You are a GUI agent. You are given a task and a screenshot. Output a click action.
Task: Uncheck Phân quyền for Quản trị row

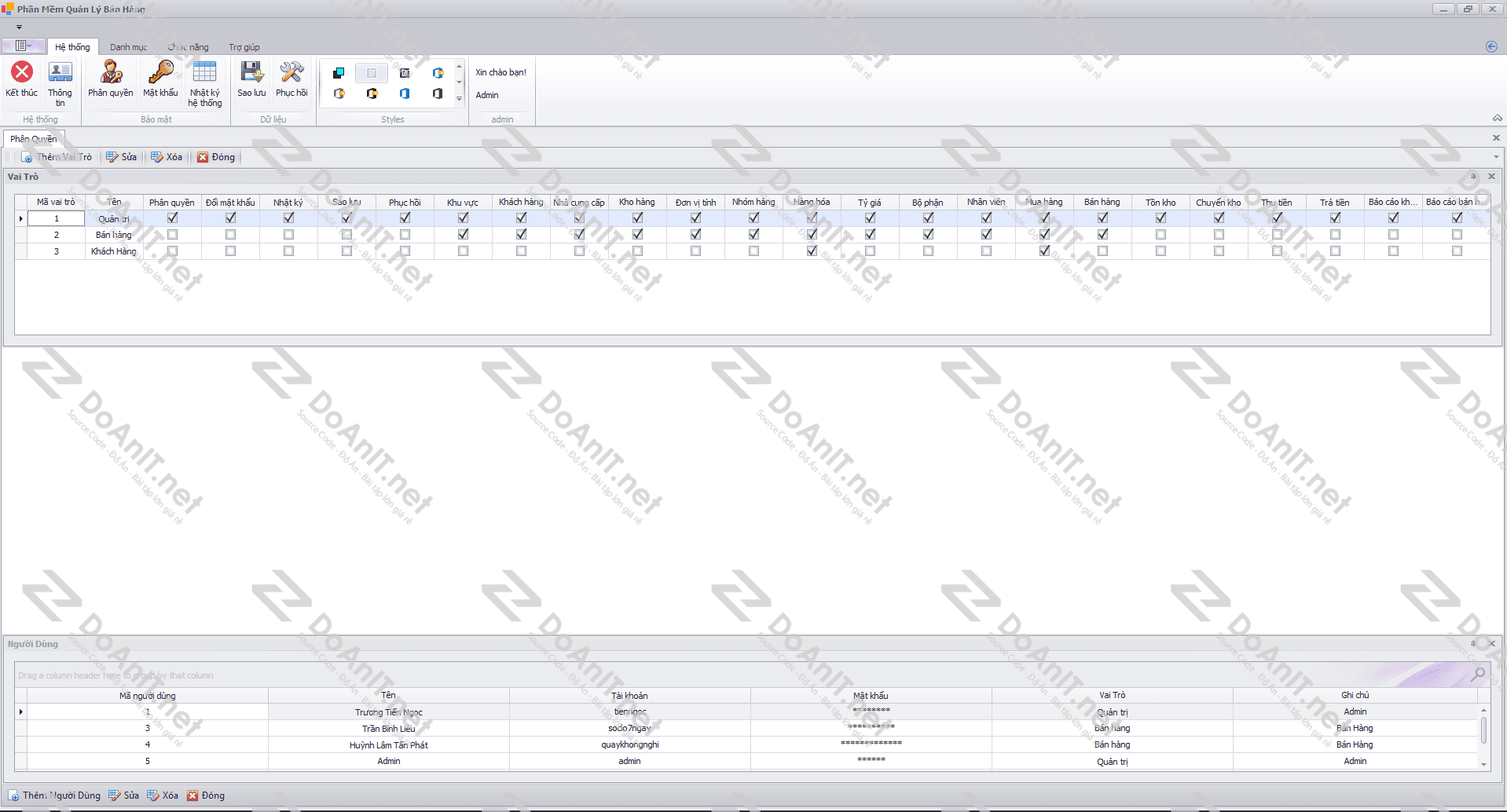[x=172, y=218]
